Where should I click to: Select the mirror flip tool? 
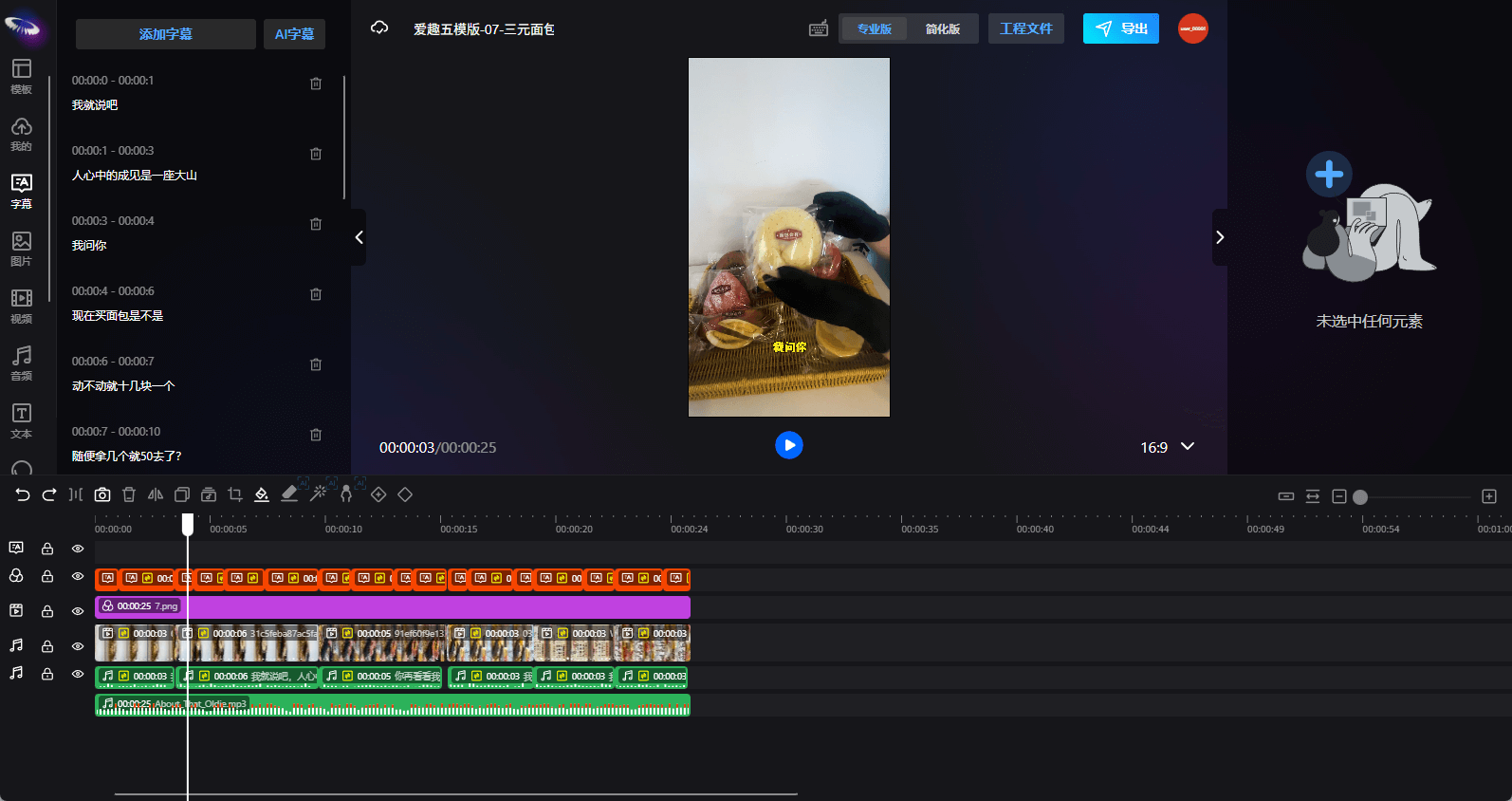click(x=156, y=494)
